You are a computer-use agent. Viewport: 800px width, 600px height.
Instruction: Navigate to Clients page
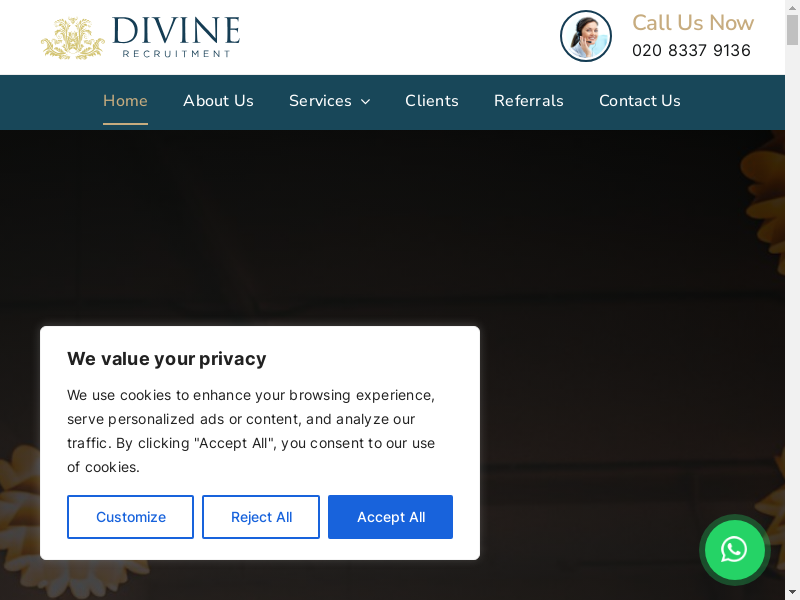coord(432,101)
